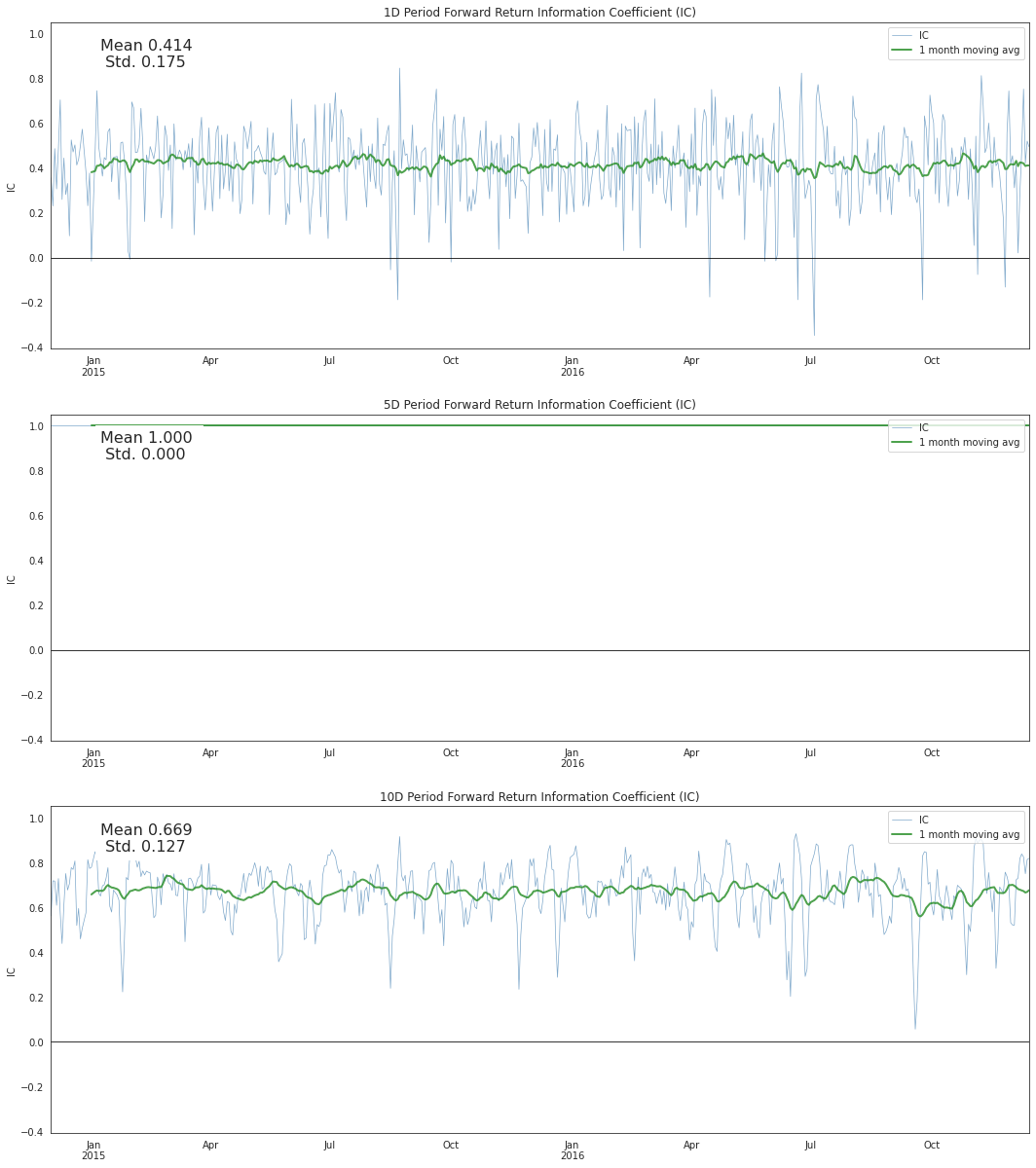Click the Mean 1.000 annotation text
Screen dimensions: 1036x1168
pyautogui.click(x=147, y=437)
